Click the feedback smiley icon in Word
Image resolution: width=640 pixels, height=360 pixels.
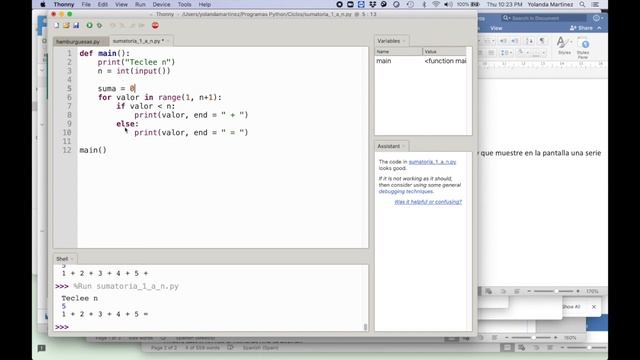point(596,18)
